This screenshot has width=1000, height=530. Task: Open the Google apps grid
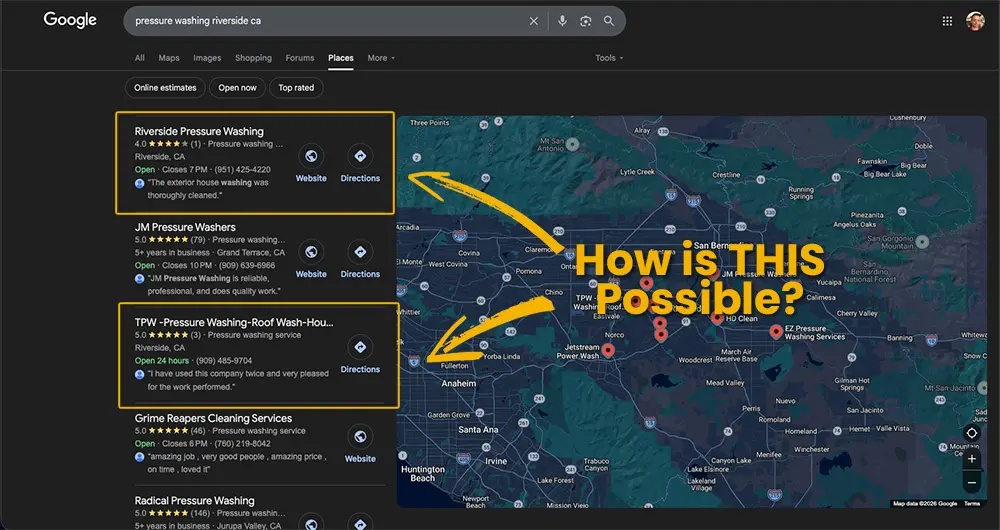(947, 21)
